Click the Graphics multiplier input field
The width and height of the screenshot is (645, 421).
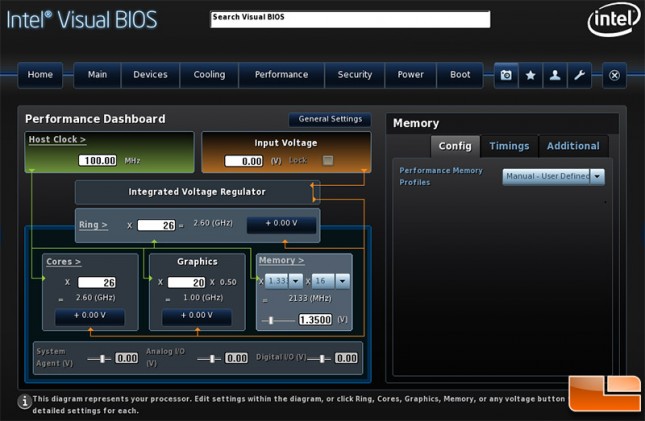(x=186, y=282)
